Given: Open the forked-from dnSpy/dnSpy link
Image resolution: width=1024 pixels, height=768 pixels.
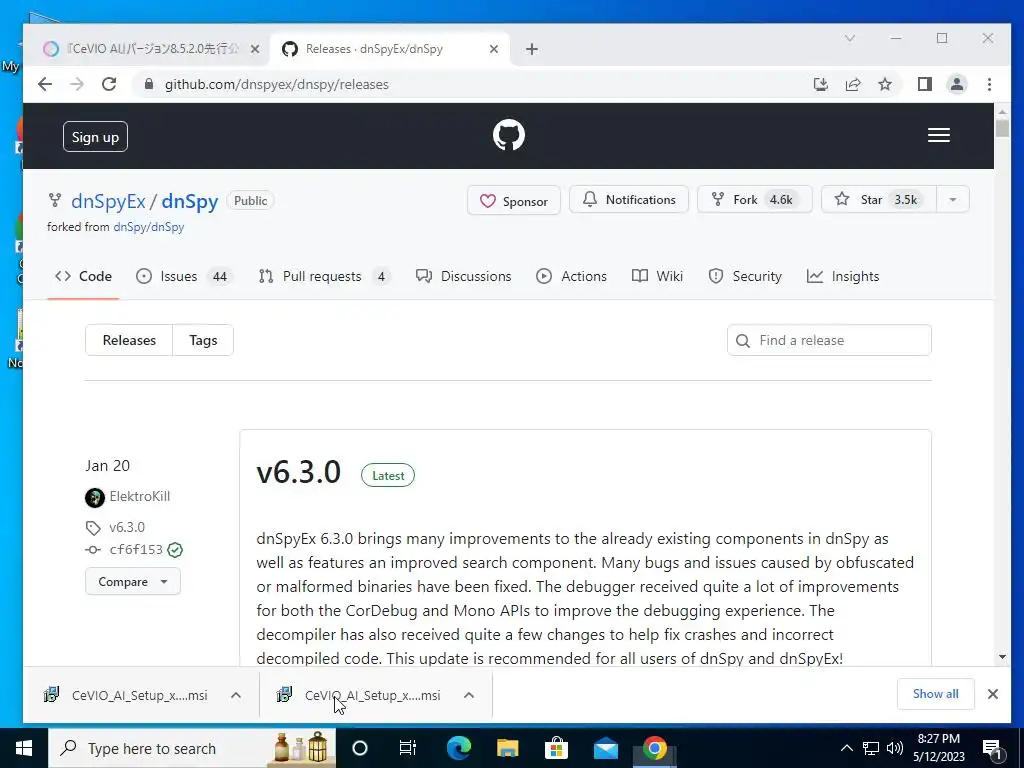Looking at the screenshot, I should (149, 227).
